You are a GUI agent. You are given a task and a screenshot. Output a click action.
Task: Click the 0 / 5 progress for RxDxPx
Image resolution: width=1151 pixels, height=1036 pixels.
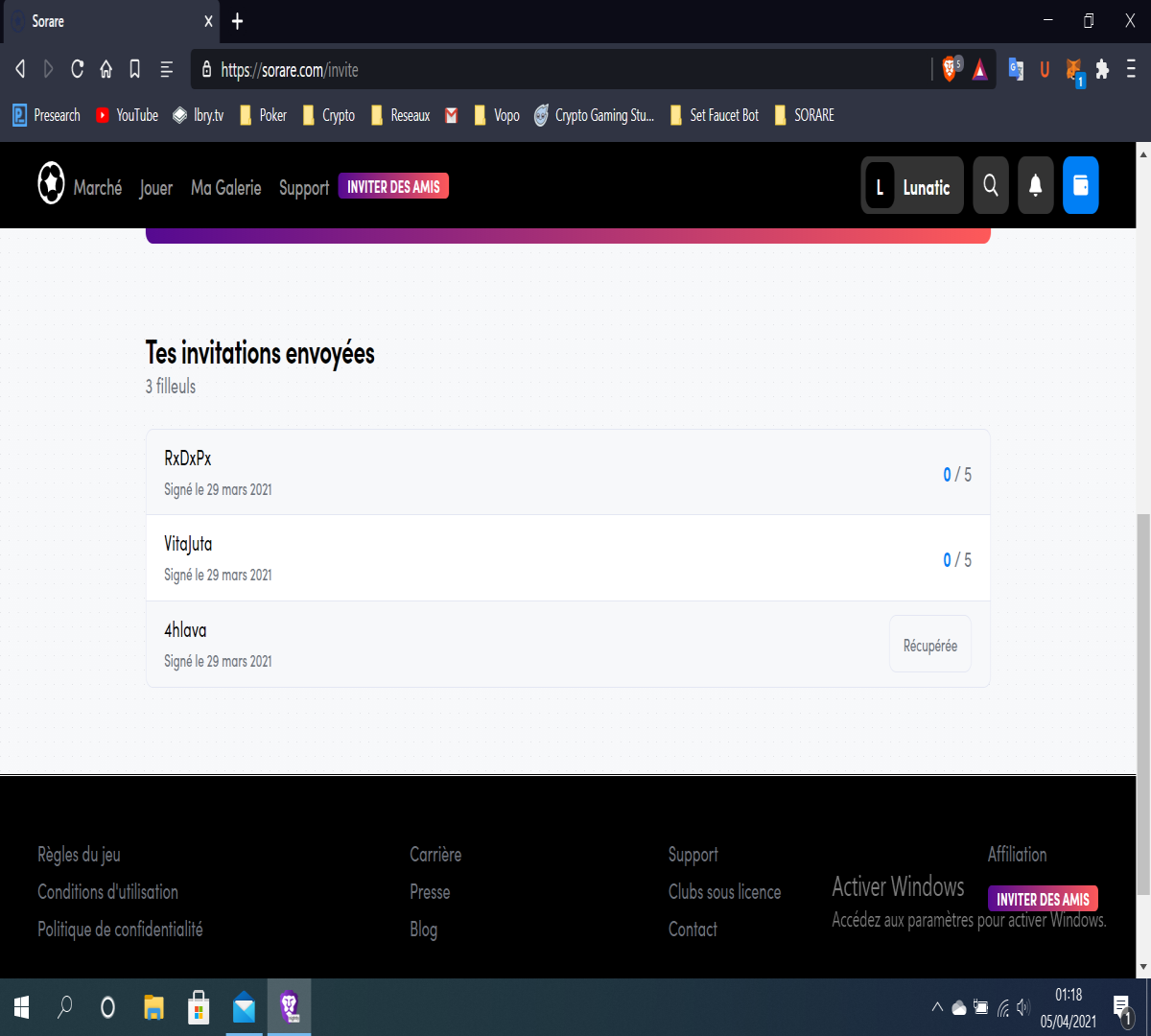957,474
